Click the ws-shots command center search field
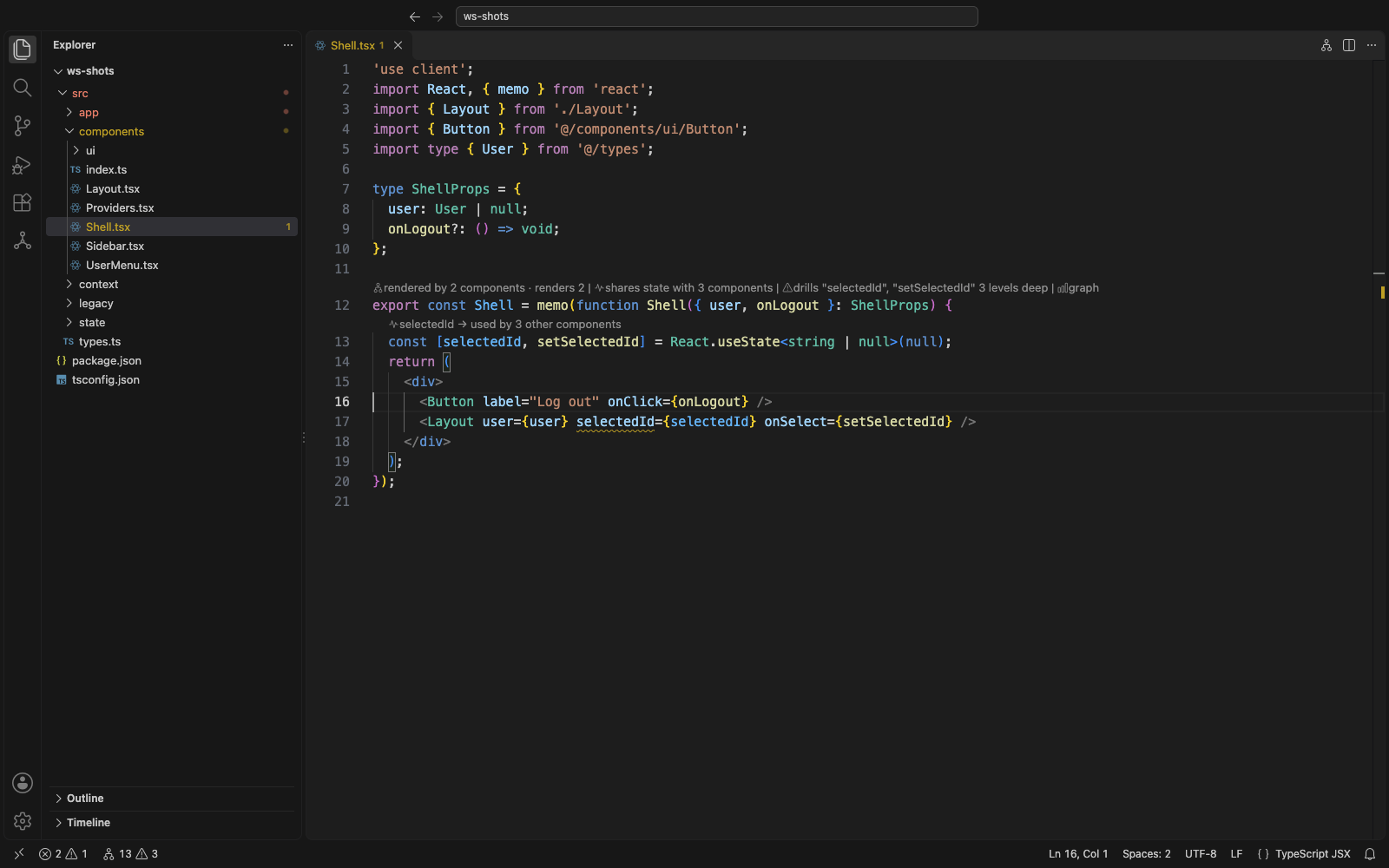This screenshot has width=1389, height=868. (717, 16)
